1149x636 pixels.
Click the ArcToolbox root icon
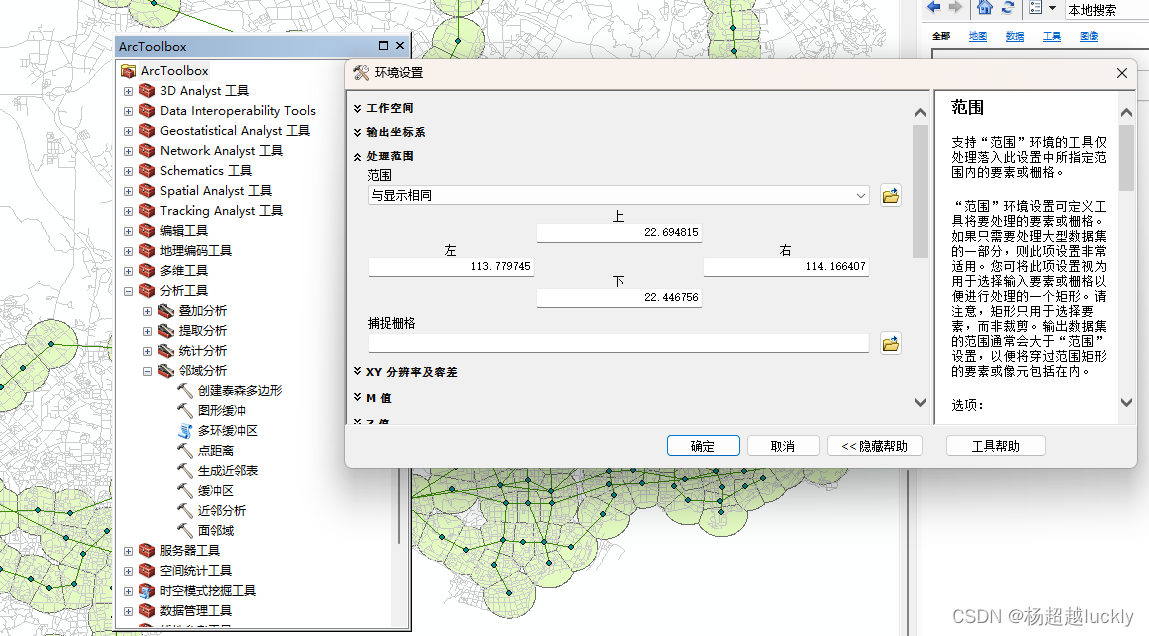point(128,71)
